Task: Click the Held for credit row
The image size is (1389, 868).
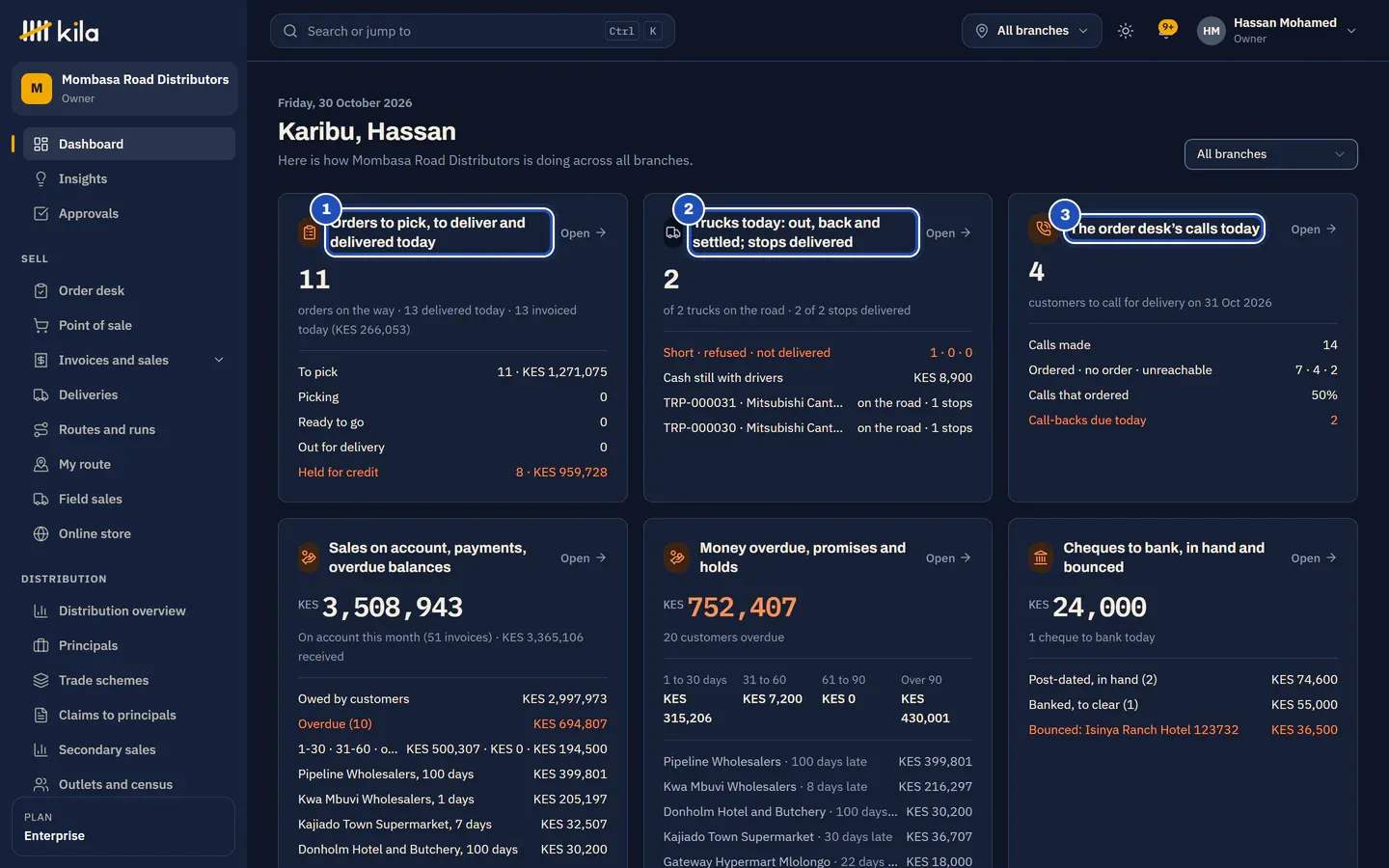Action: click(x=452, y=472)
